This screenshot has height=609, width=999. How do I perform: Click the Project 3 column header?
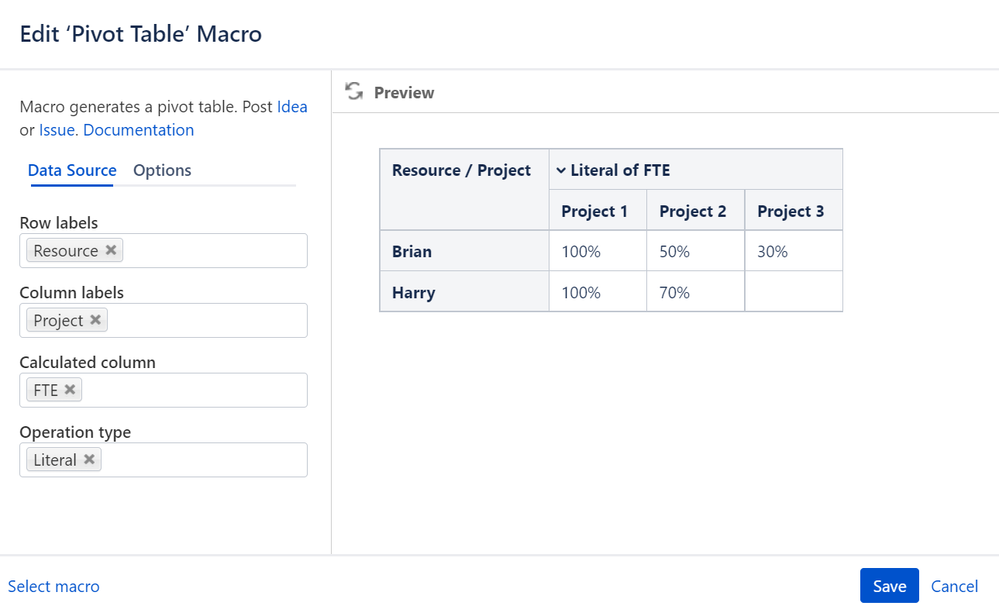pos(791,211)
